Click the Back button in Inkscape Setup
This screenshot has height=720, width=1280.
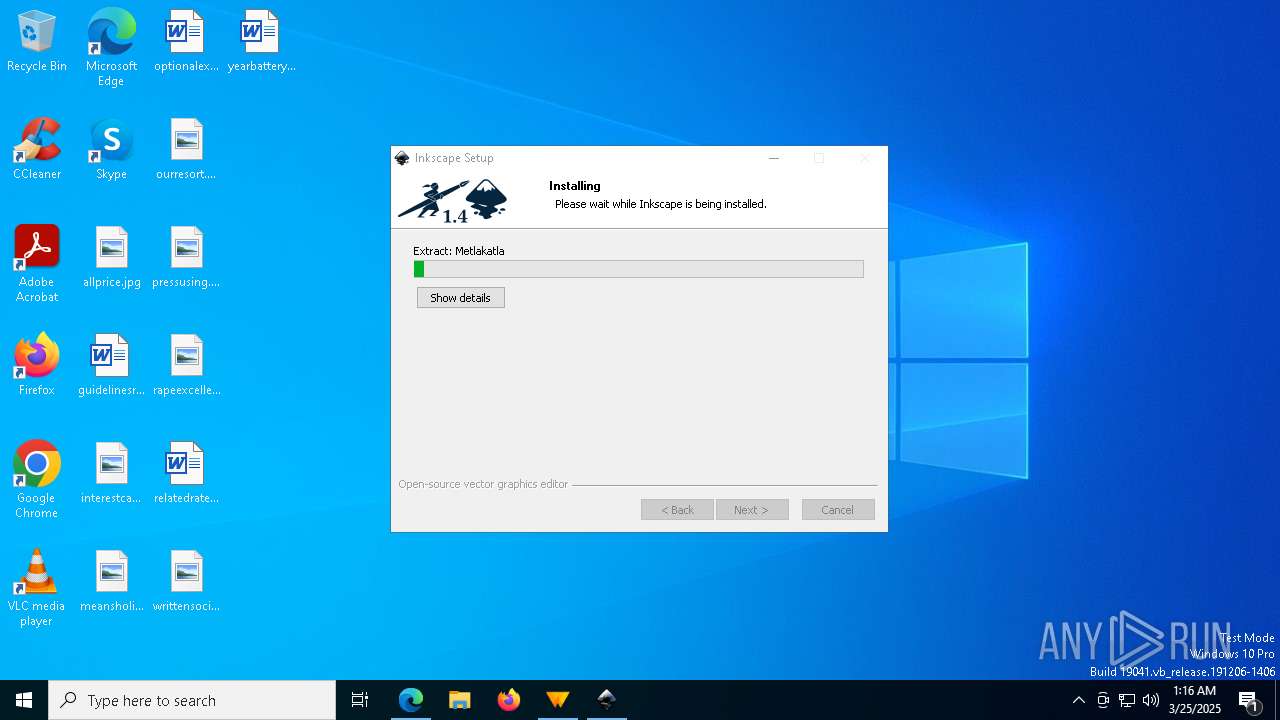click(677, 510)
